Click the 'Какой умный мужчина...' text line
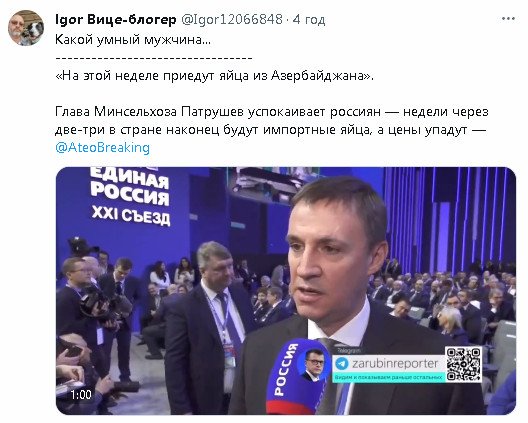Image resolution: width=528 pixels, height=423 pixels. (133, 40)
